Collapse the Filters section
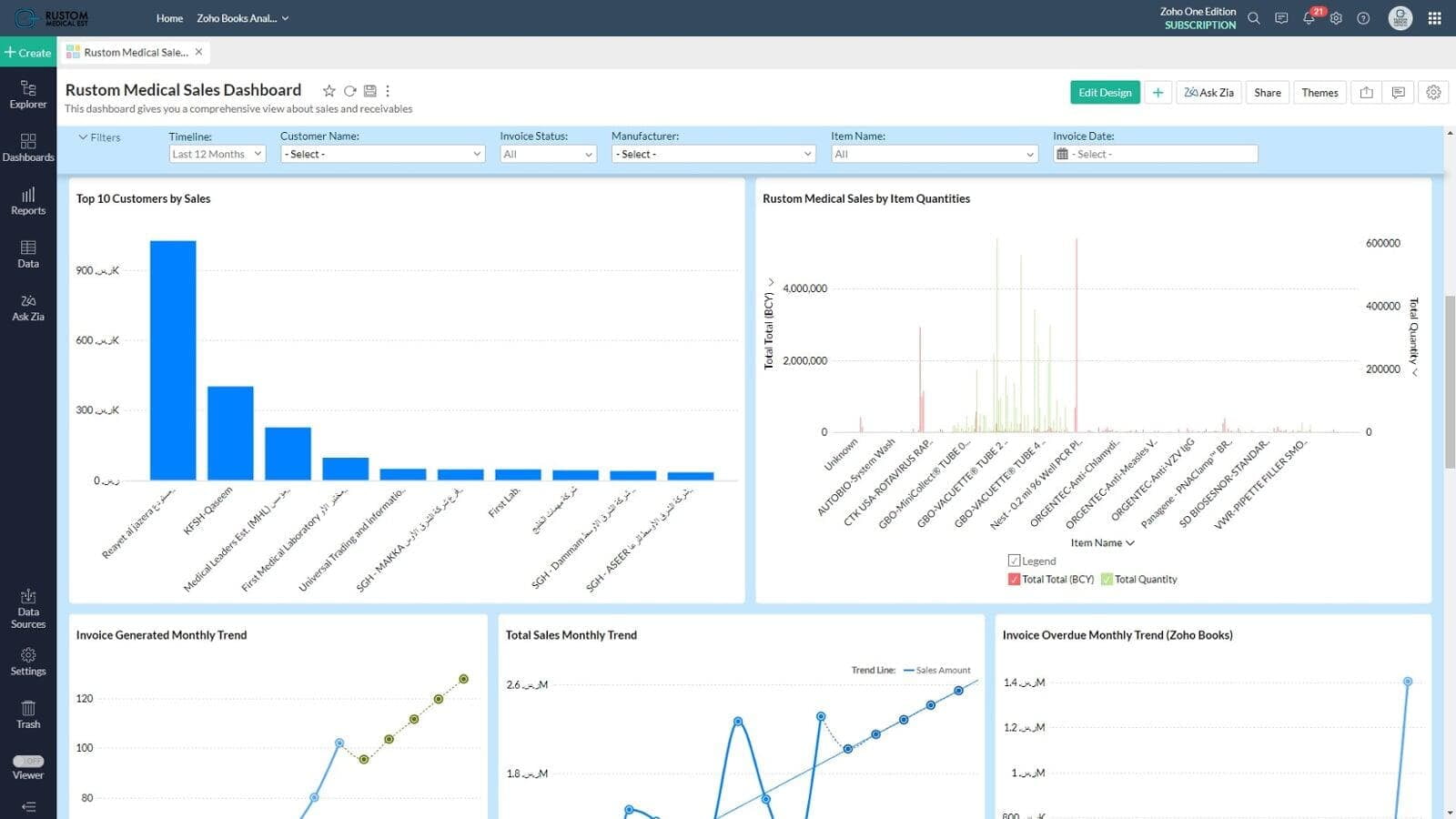 pyautogui.click(x=99, y=137)
